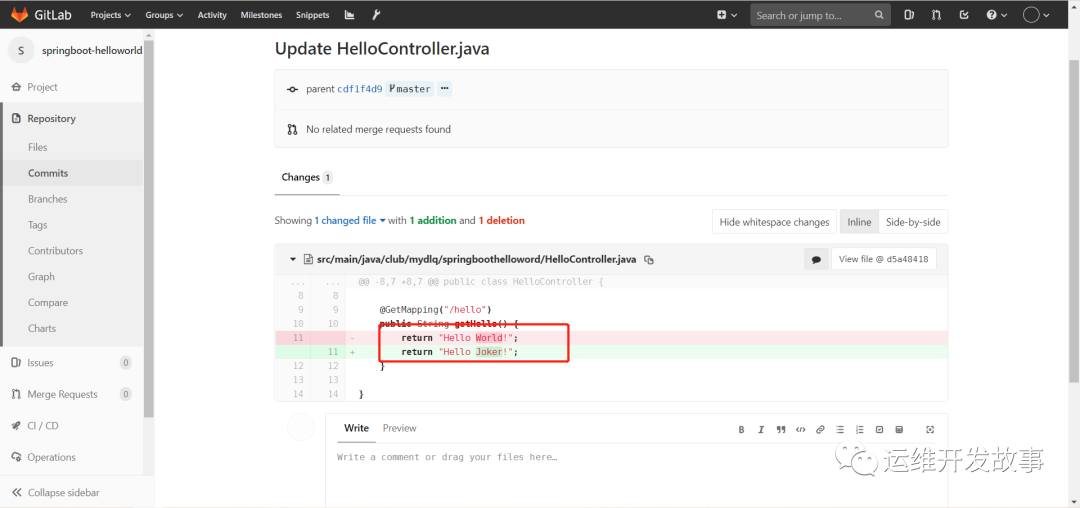
Task: Open the Issues icon in top bar
Action: pos(908,14)
